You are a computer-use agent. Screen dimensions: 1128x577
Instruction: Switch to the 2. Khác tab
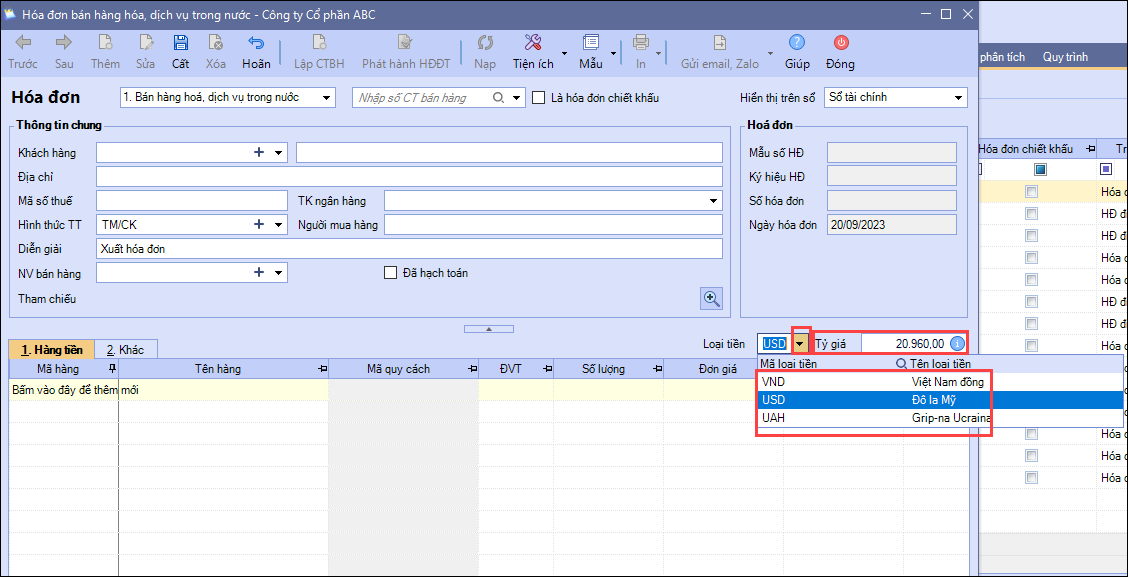click(126, 350)
